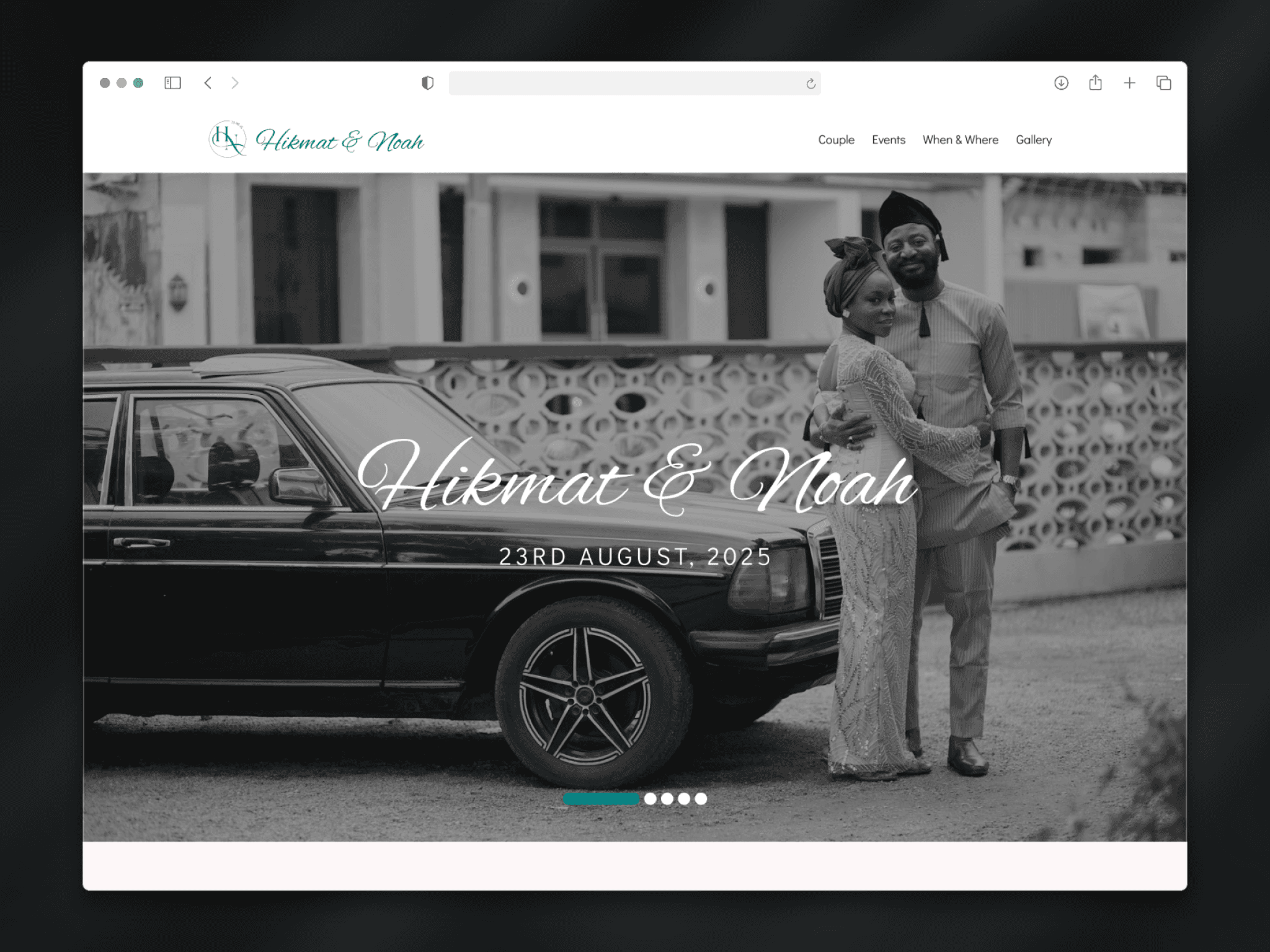Open the share sheet icon
1270x952 pixels.
[1095, 82]
